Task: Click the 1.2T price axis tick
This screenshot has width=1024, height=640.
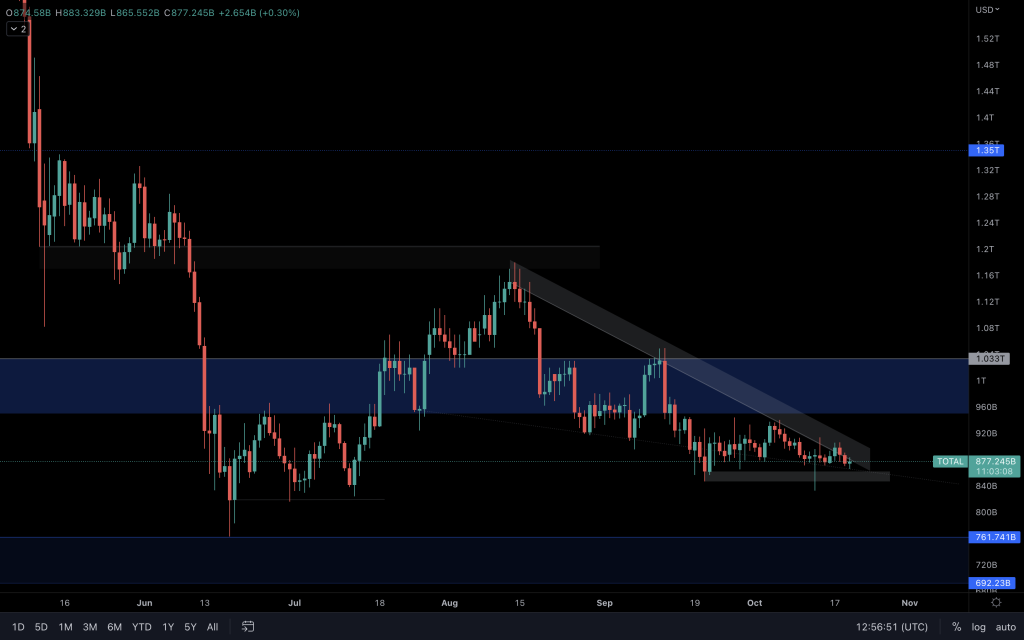Action: pos(985,249)
